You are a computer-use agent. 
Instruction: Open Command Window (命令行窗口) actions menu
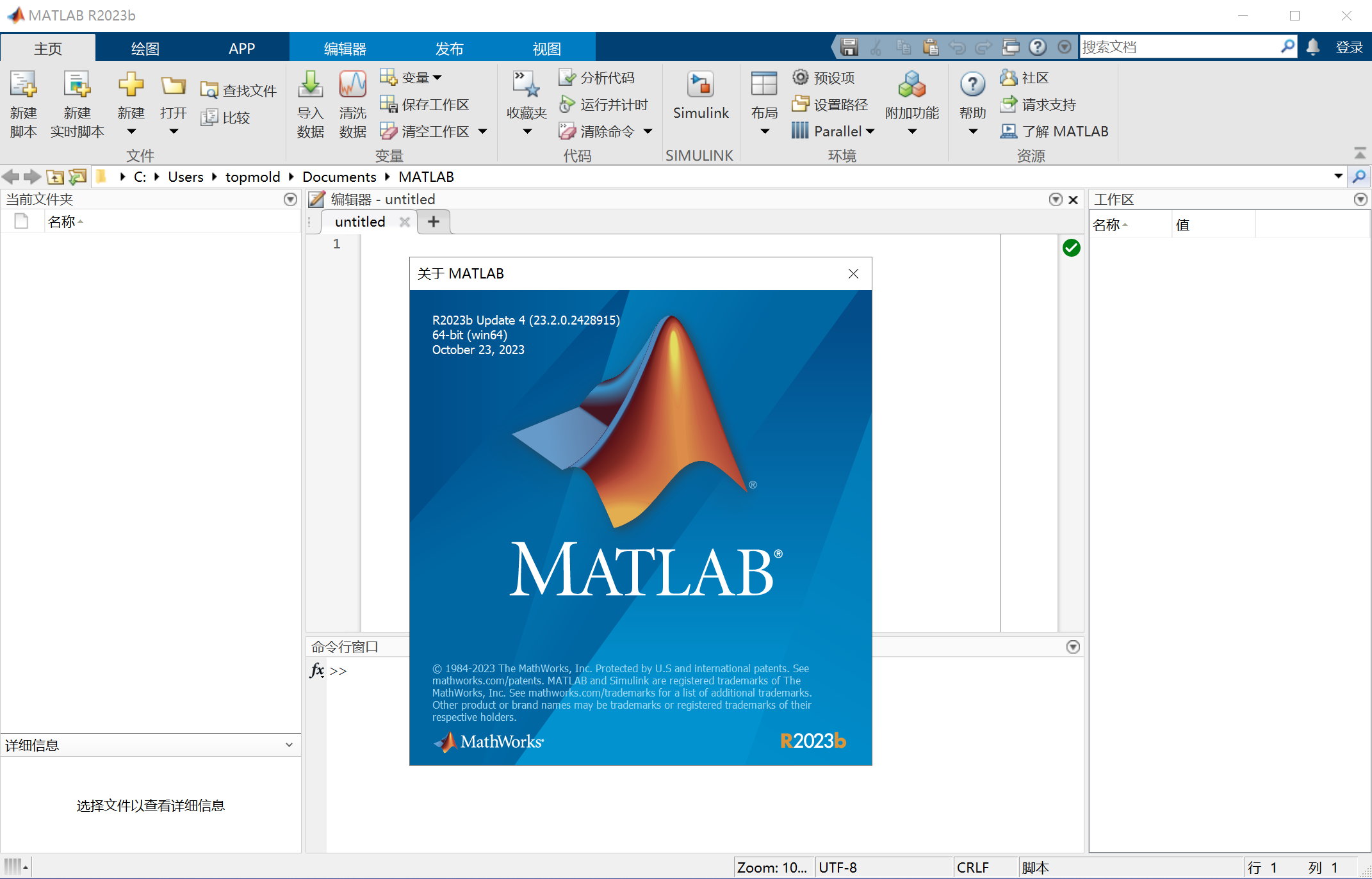(x=1074, y=647)
